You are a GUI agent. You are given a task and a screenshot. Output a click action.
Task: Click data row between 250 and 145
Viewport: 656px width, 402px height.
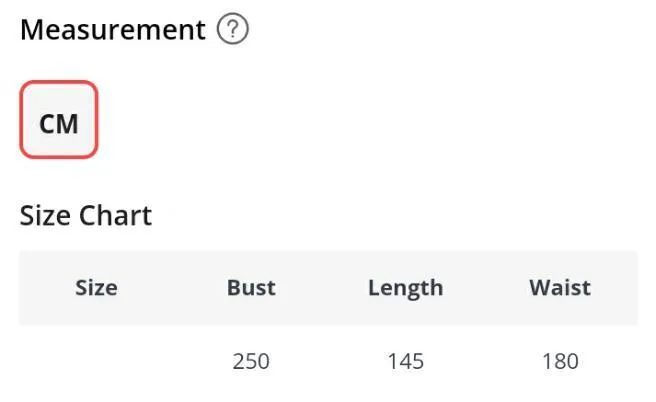click(x=328, y=361)
